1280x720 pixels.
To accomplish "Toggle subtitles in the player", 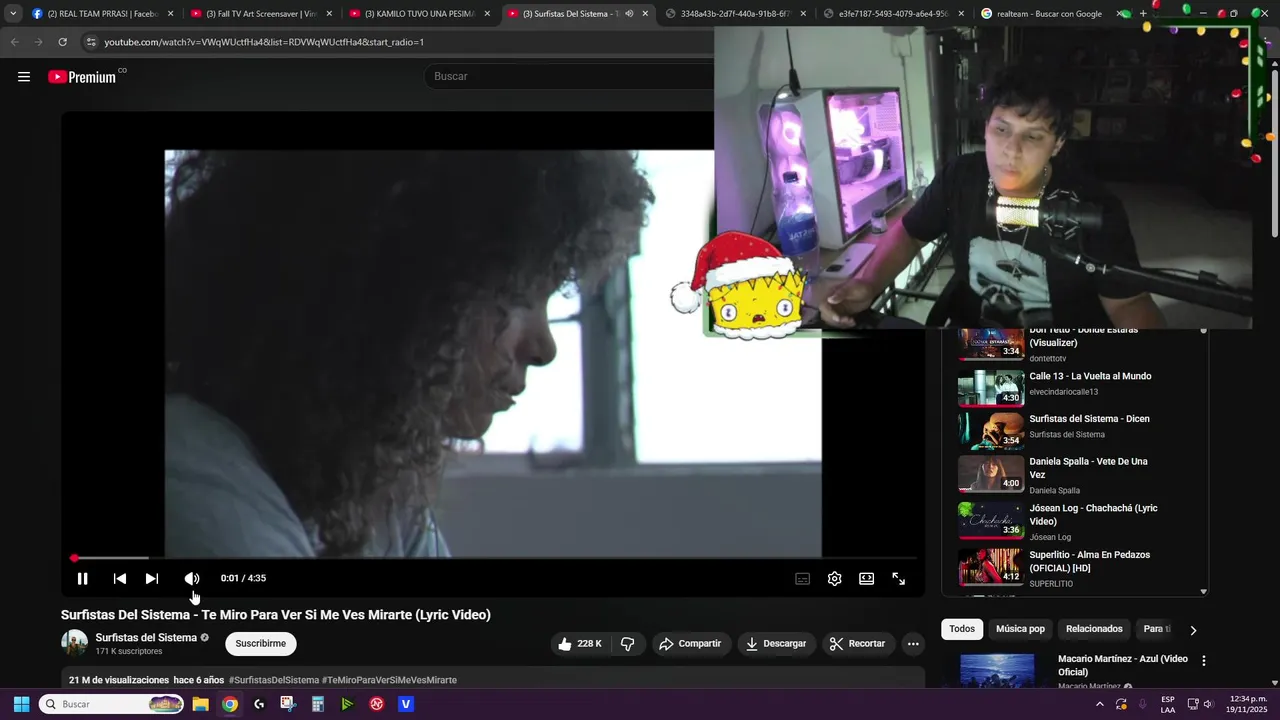I will pyautogui.click(x=802, y=578).
